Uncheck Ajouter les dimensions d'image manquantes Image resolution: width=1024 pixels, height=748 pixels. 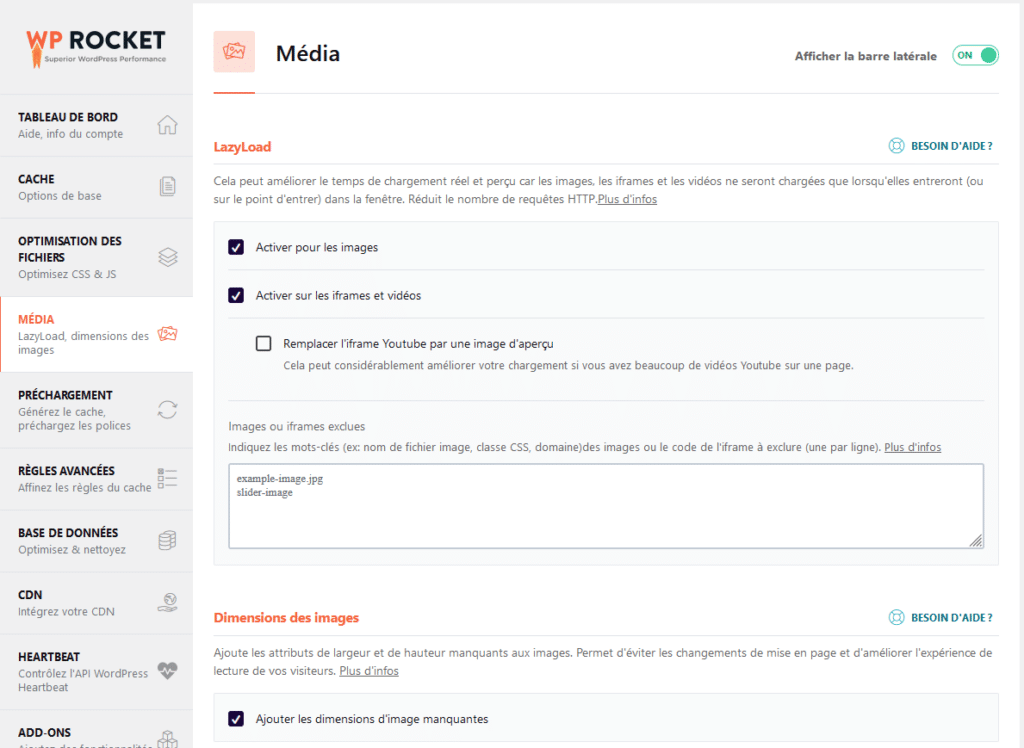pos(236,719)
